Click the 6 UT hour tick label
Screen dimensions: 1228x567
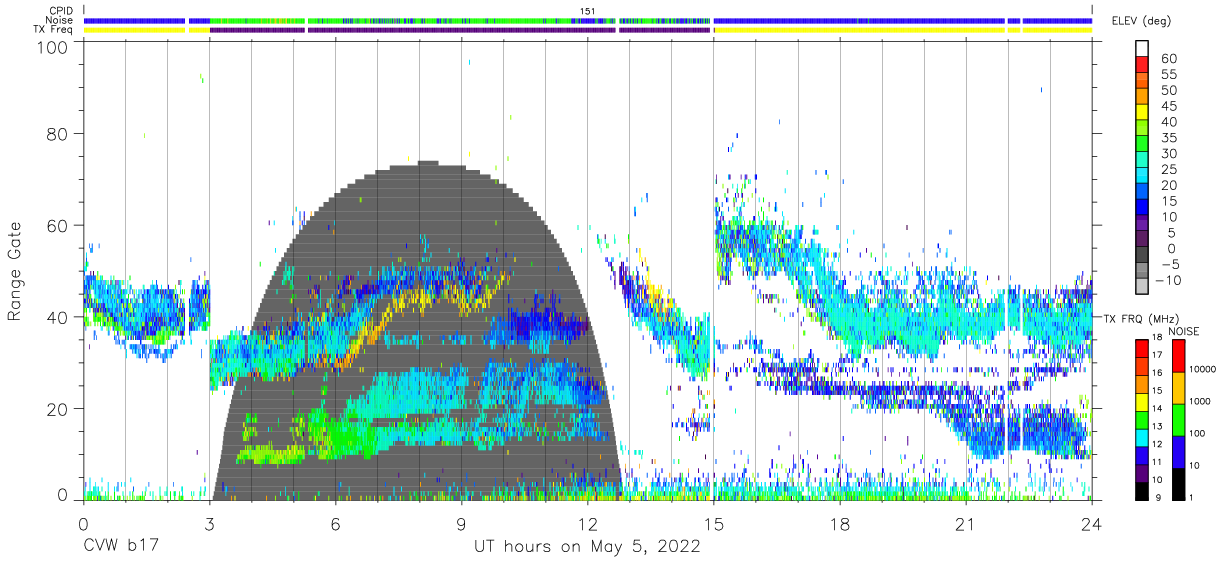336,525
